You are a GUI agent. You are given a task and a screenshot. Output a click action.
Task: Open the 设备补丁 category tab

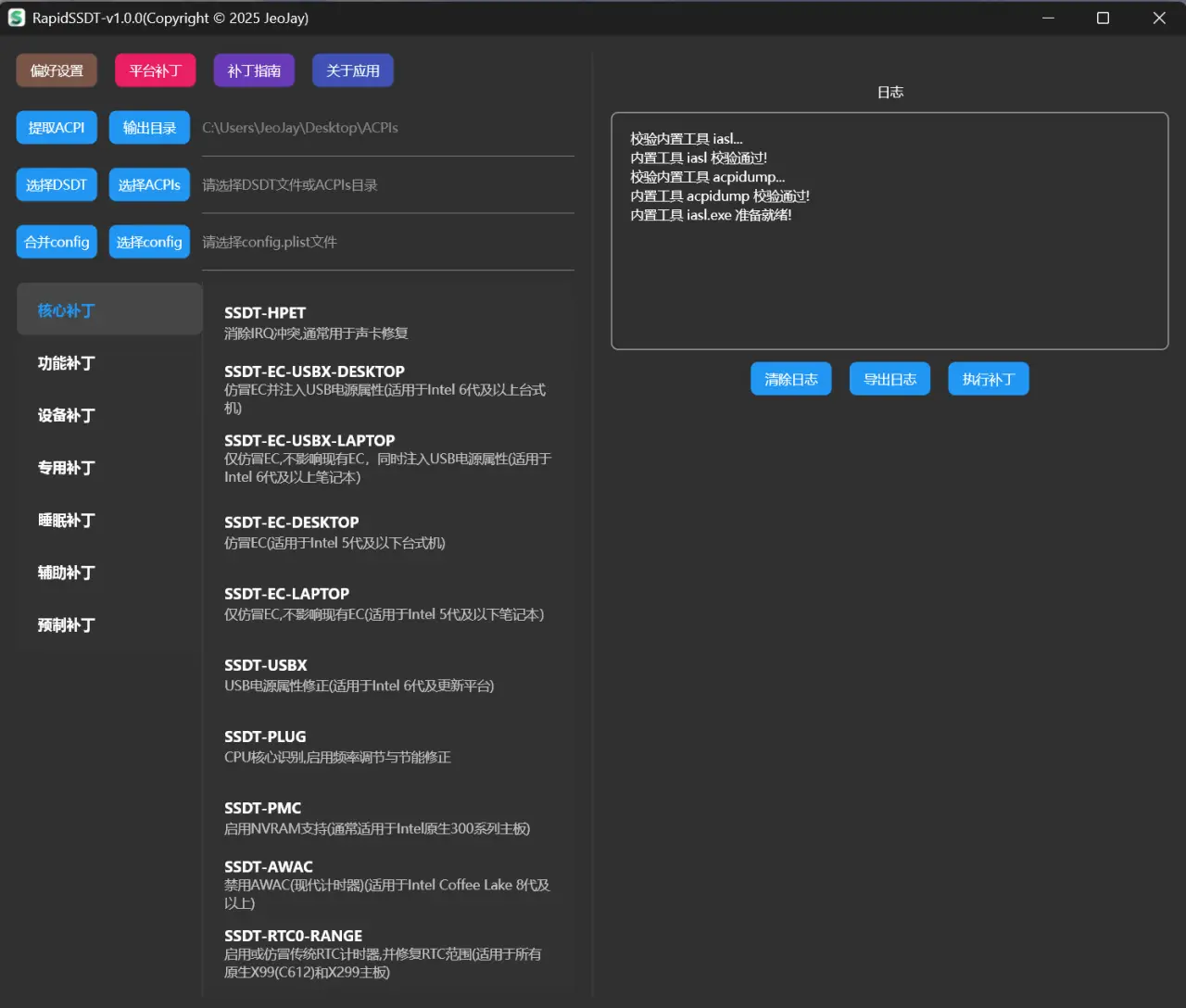coord(66,415)
